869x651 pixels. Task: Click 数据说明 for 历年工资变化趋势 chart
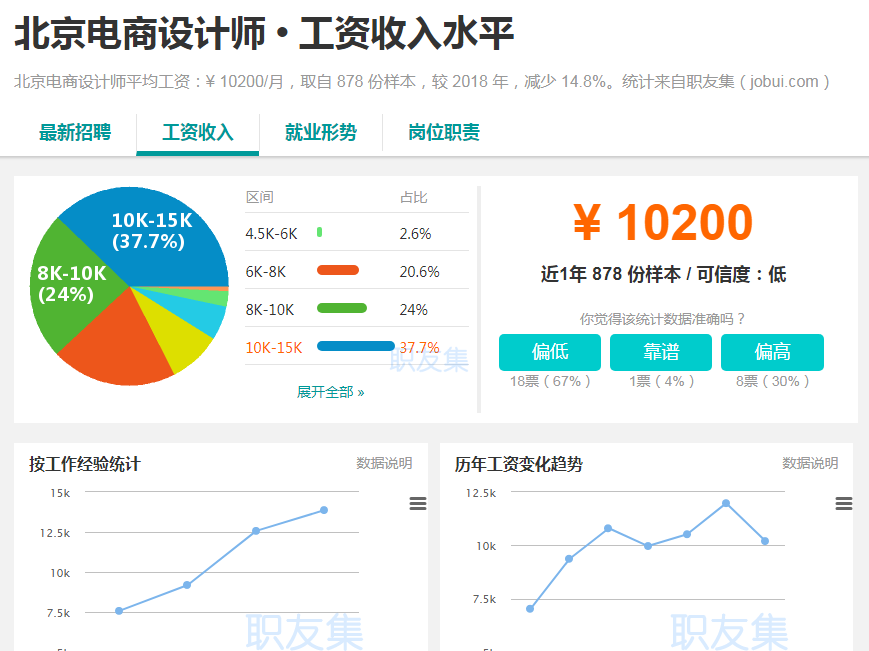point(810,463)
